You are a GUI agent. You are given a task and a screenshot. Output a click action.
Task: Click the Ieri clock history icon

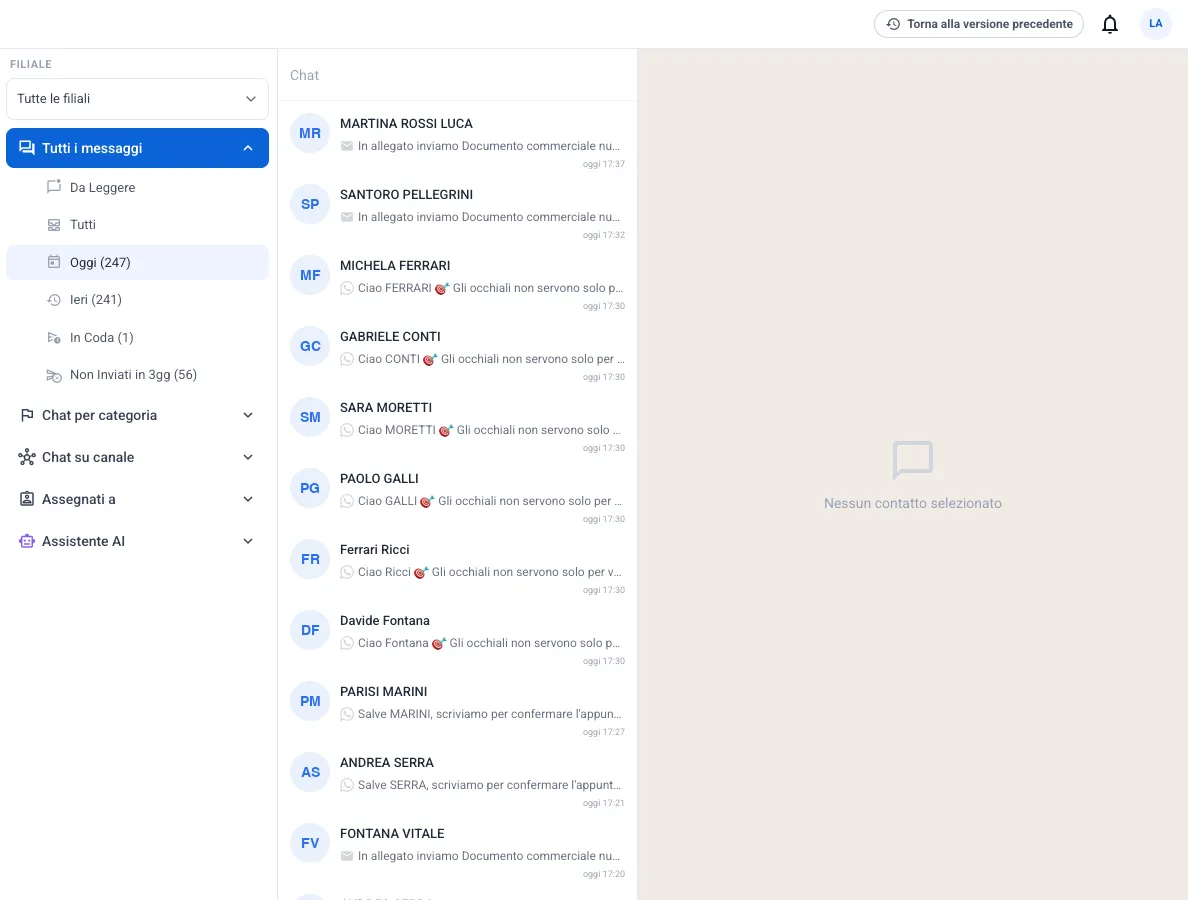point(54,300)
